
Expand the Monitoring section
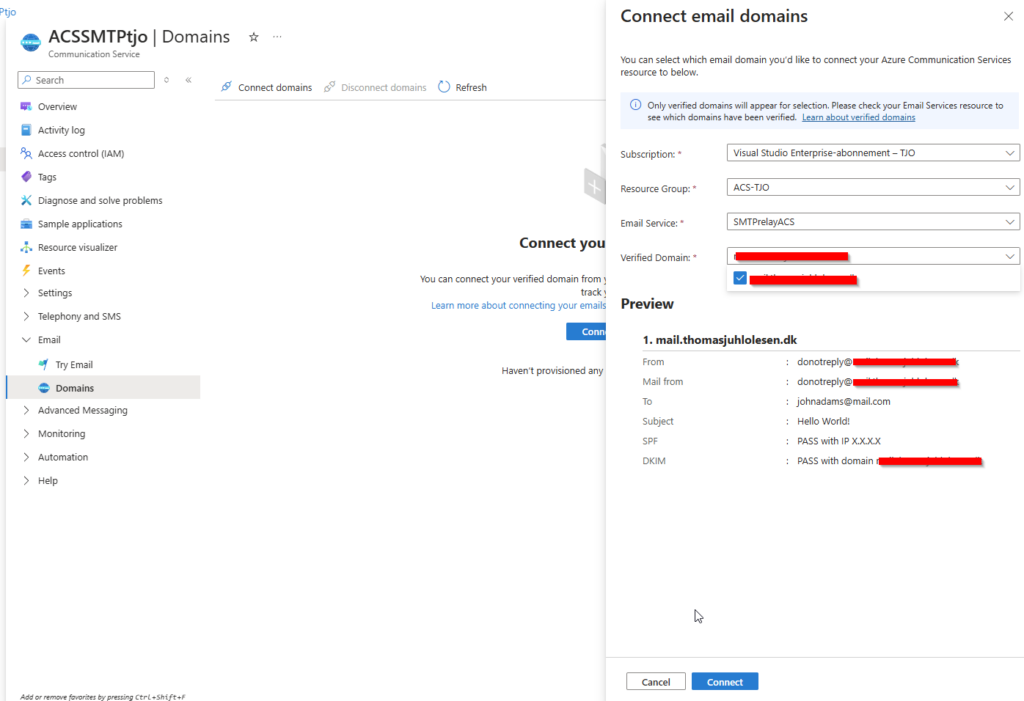[26, 434]
